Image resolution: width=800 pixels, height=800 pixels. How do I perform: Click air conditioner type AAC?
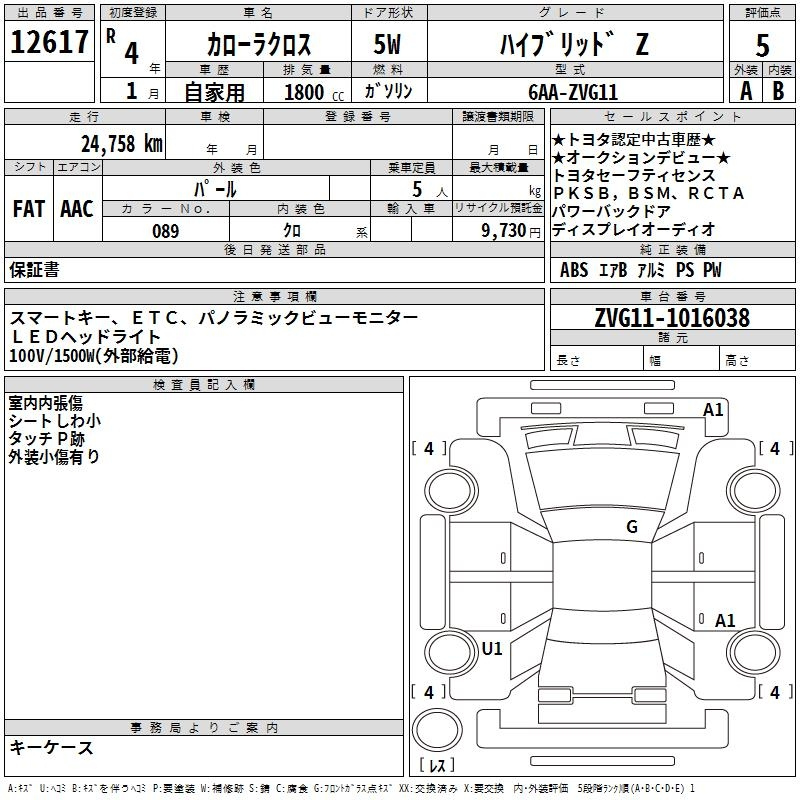coord(77,209)
